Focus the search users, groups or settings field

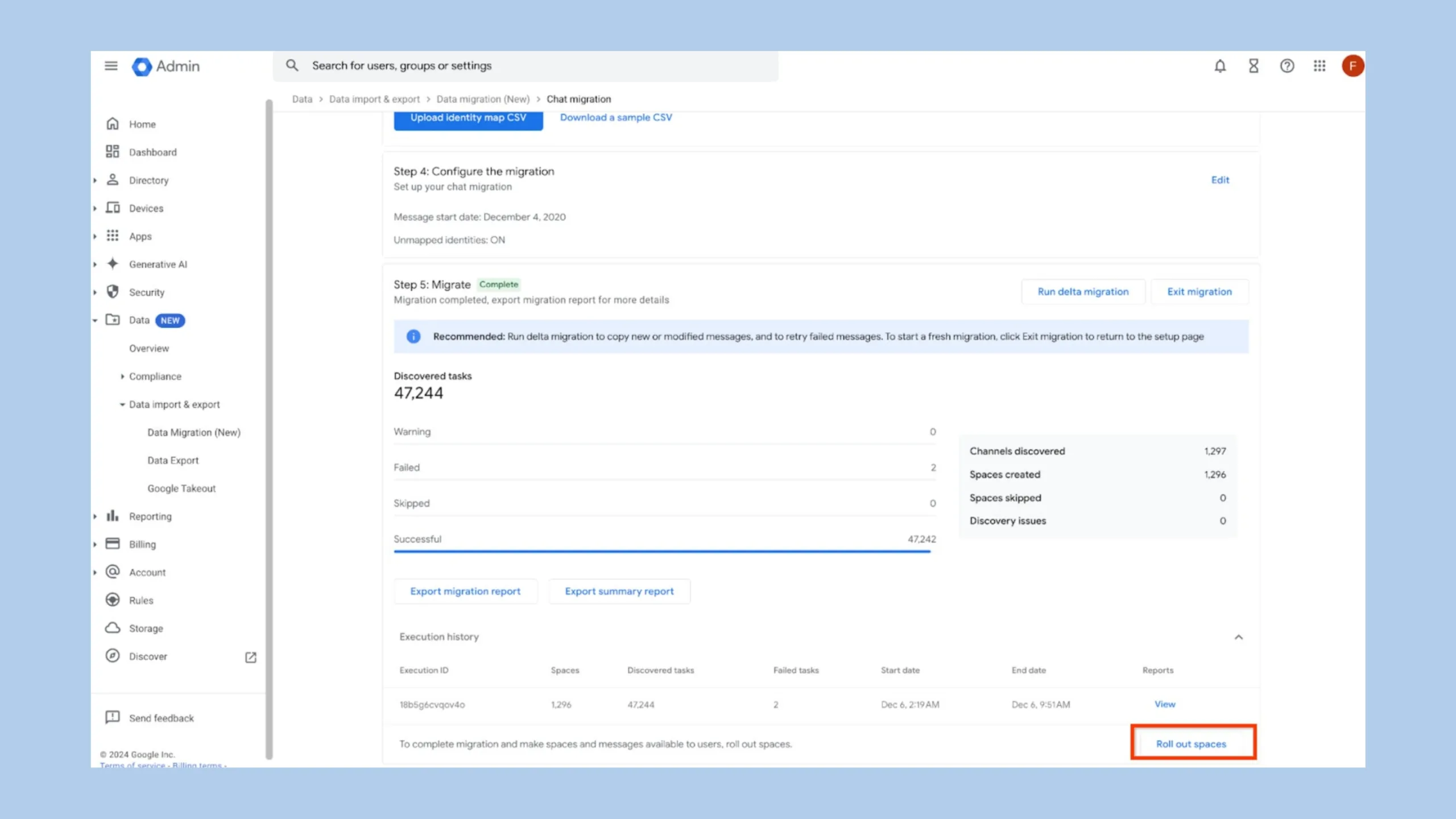pos(526,66)
